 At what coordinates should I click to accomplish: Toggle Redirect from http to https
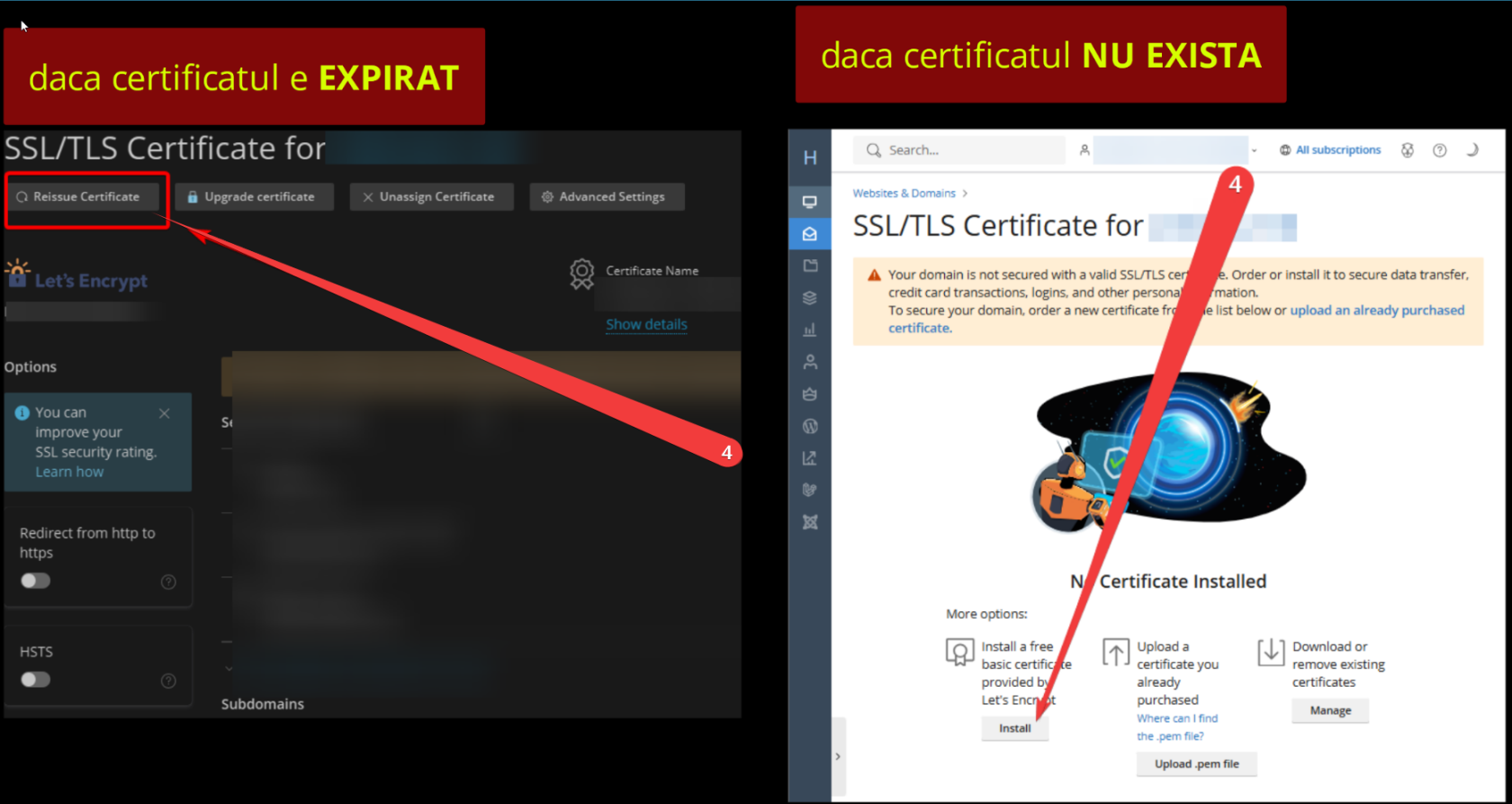pos(36,581)
